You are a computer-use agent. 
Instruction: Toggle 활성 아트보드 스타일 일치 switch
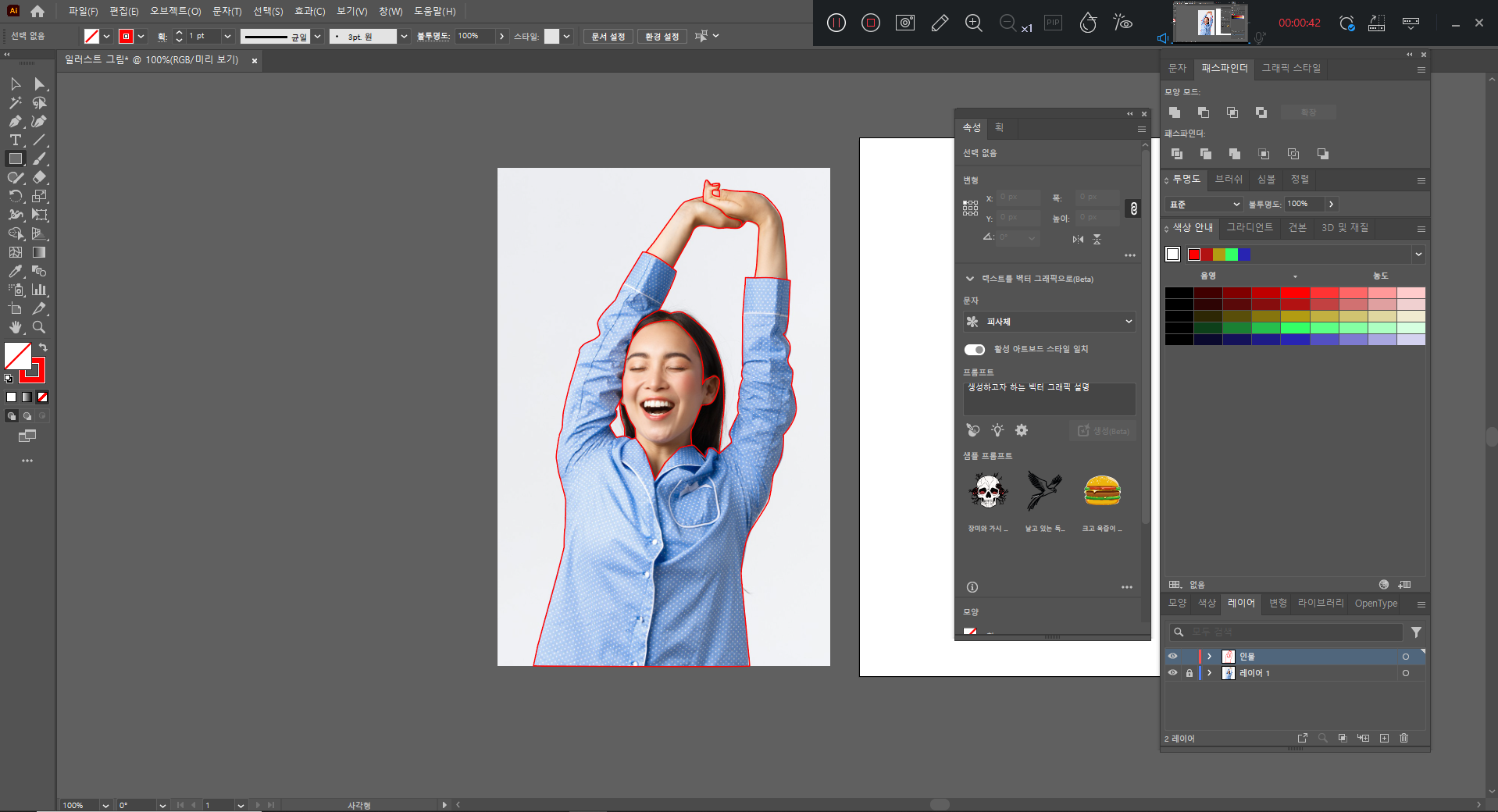click(974, 349)
